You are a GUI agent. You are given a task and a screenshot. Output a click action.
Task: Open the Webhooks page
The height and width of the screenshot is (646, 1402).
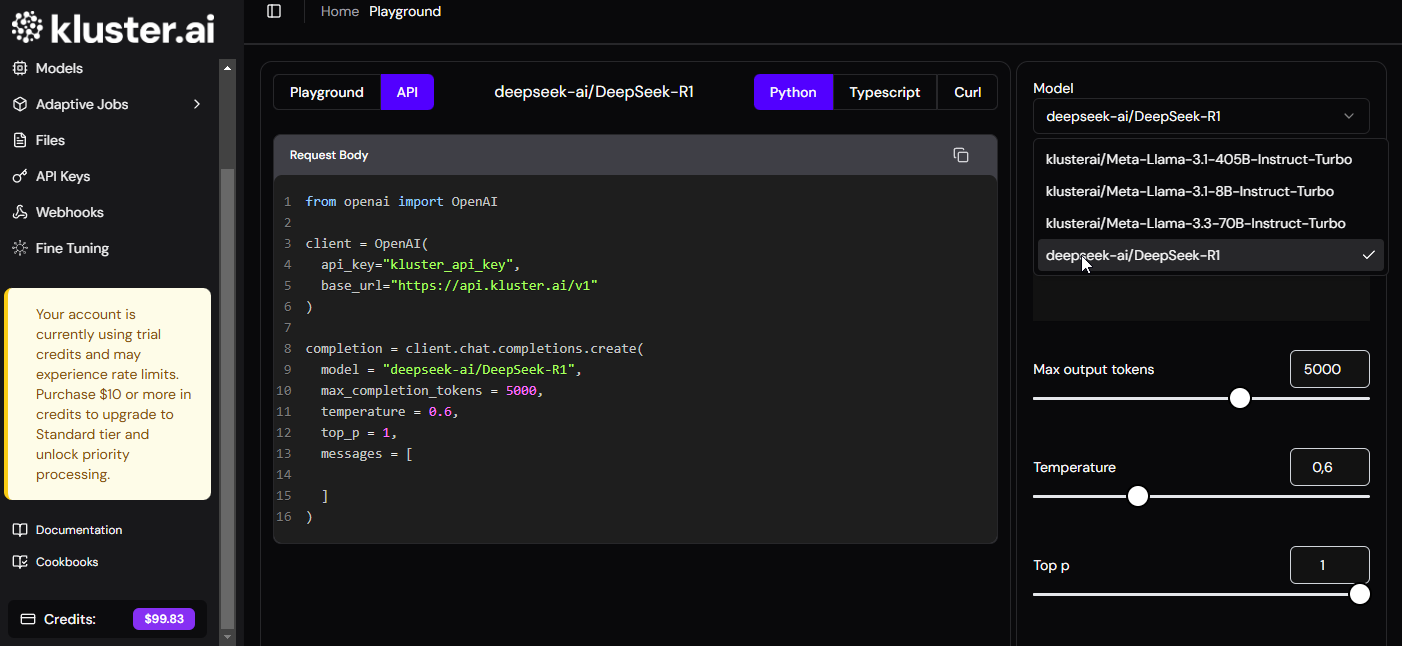[x=70, y=212]
